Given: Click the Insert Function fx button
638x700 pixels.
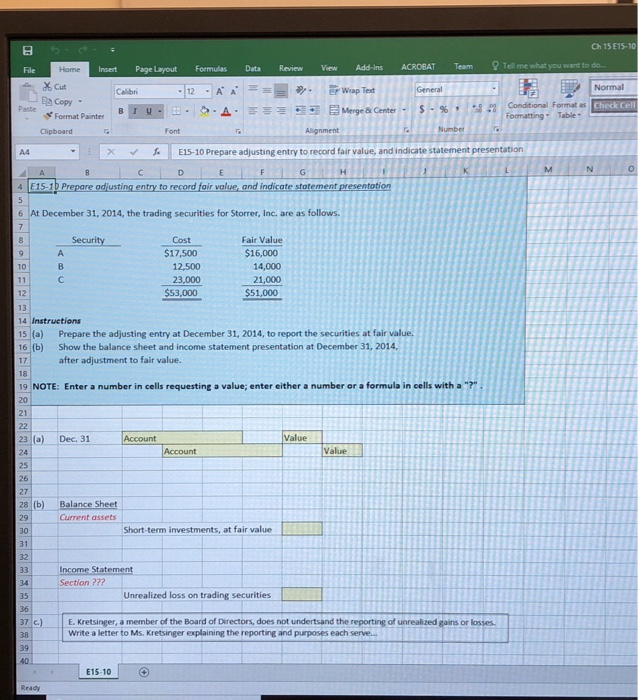Looking at the screenshot, I should point(156,152).
